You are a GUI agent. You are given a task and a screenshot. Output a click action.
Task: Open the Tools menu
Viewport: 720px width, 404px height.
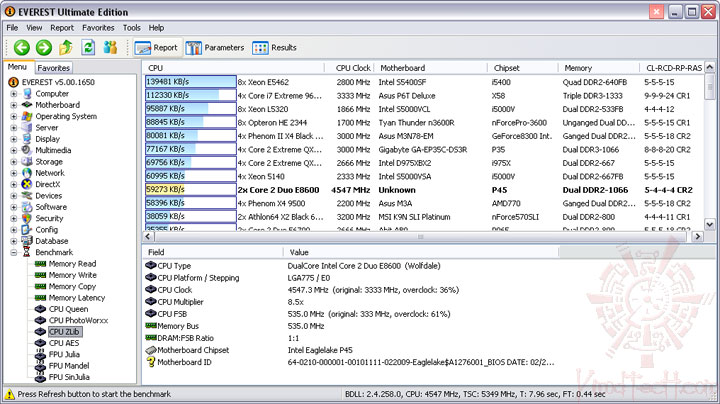coord(131,28)
